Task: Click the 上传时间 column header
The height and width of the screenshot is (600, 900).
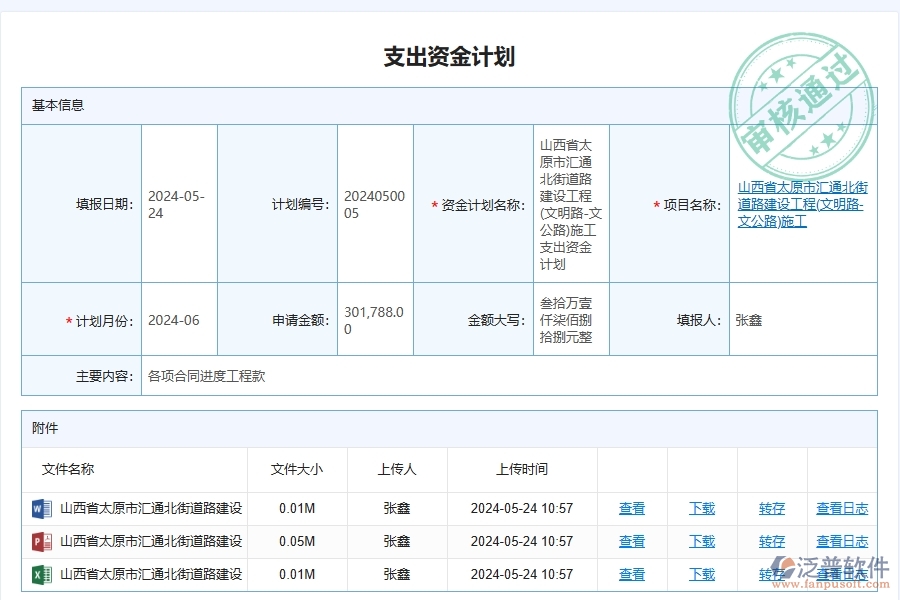Action: (521, 469)
